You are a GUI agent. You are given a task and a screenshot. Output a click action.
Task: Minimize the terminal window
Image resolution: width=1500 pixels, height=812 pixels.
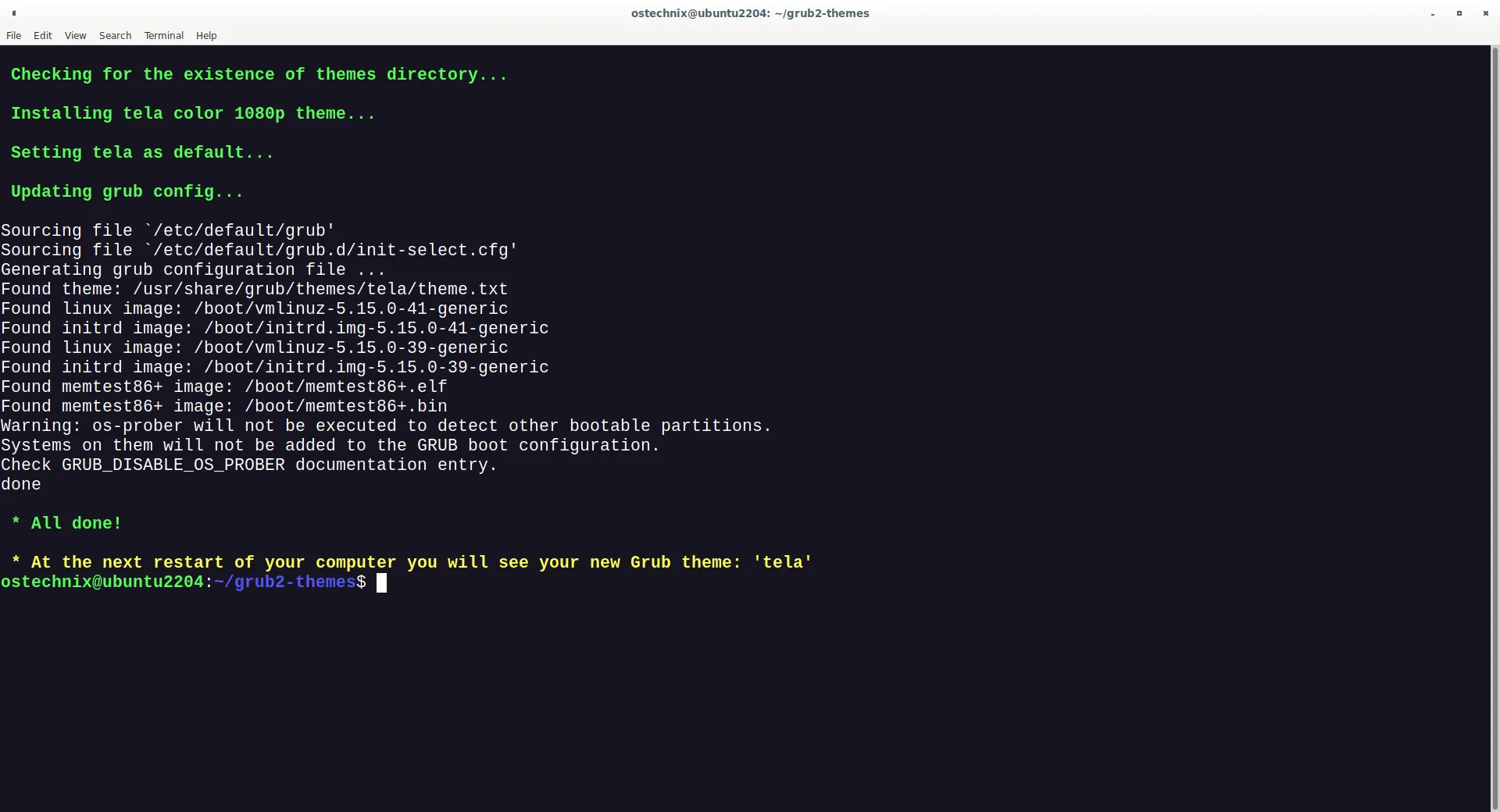tap(1434, 13)
